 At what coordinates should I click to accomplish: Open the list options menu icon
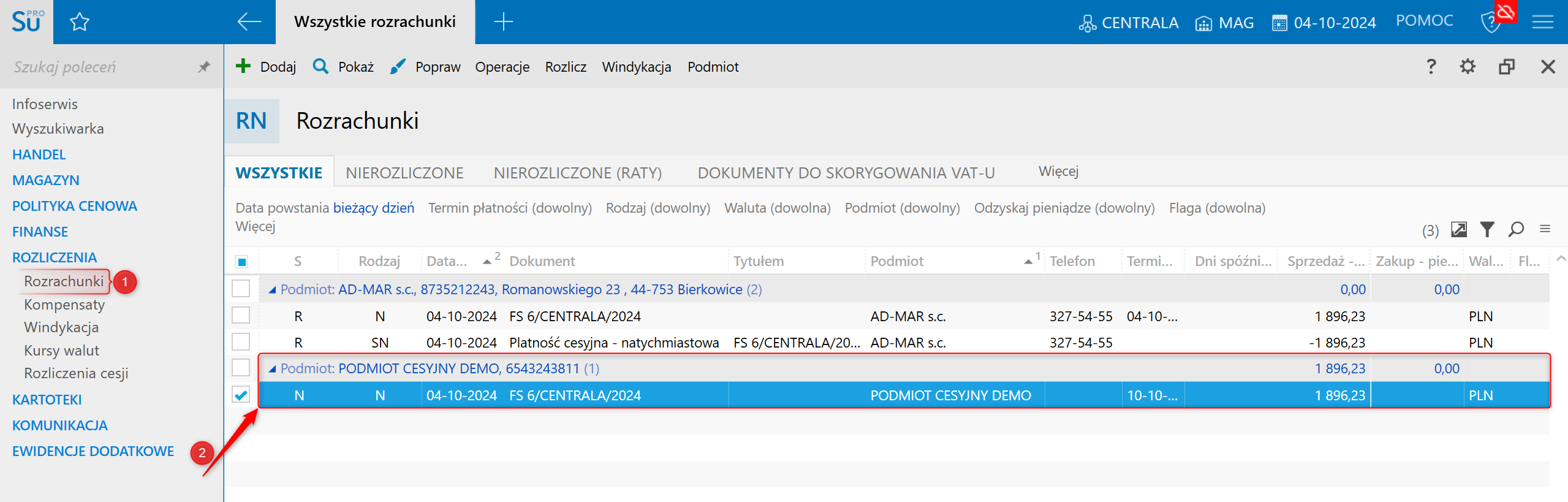[1545, 229]
